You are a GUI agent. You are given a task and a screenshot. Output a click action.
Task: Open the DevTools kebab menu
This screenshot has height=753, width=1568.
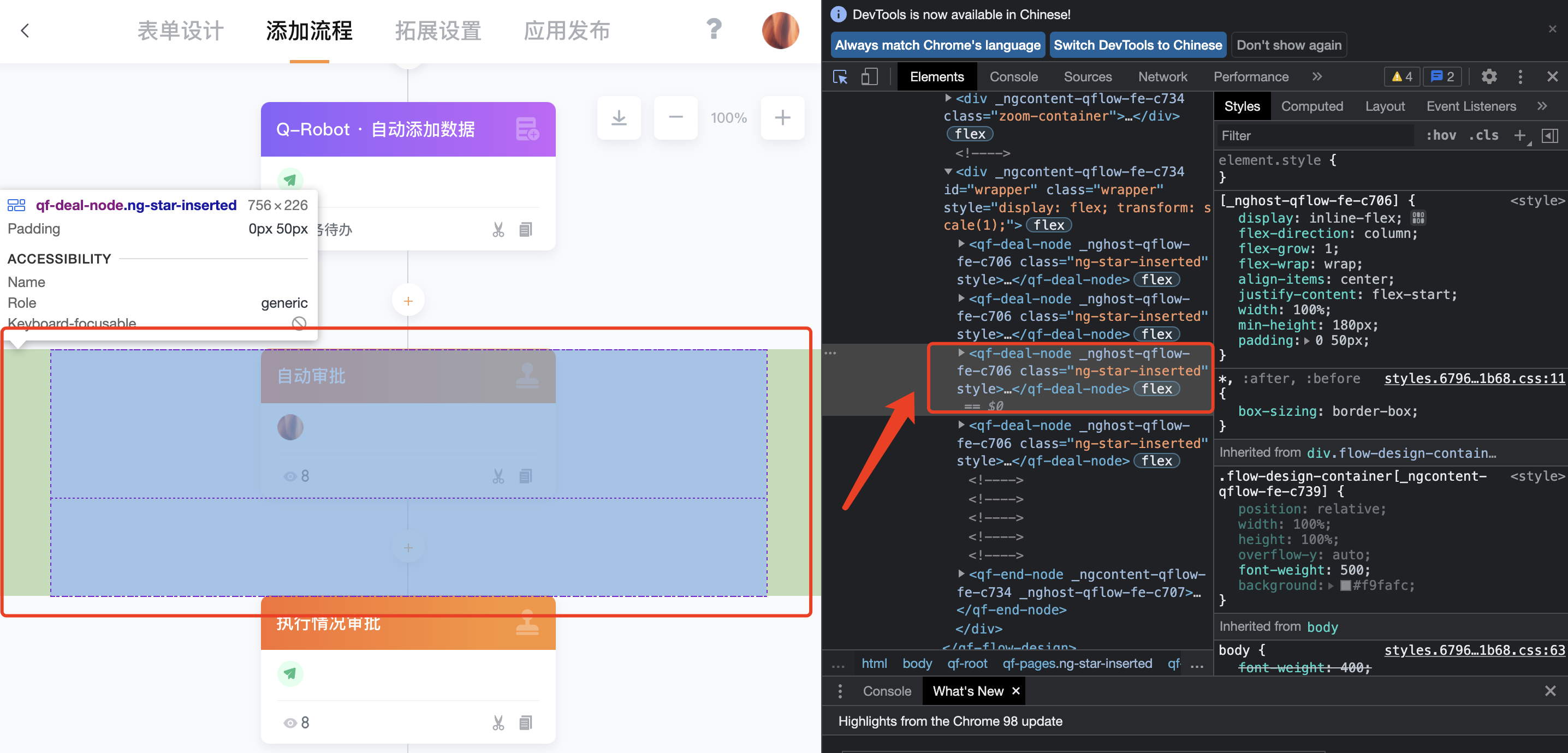[1520, 76]
